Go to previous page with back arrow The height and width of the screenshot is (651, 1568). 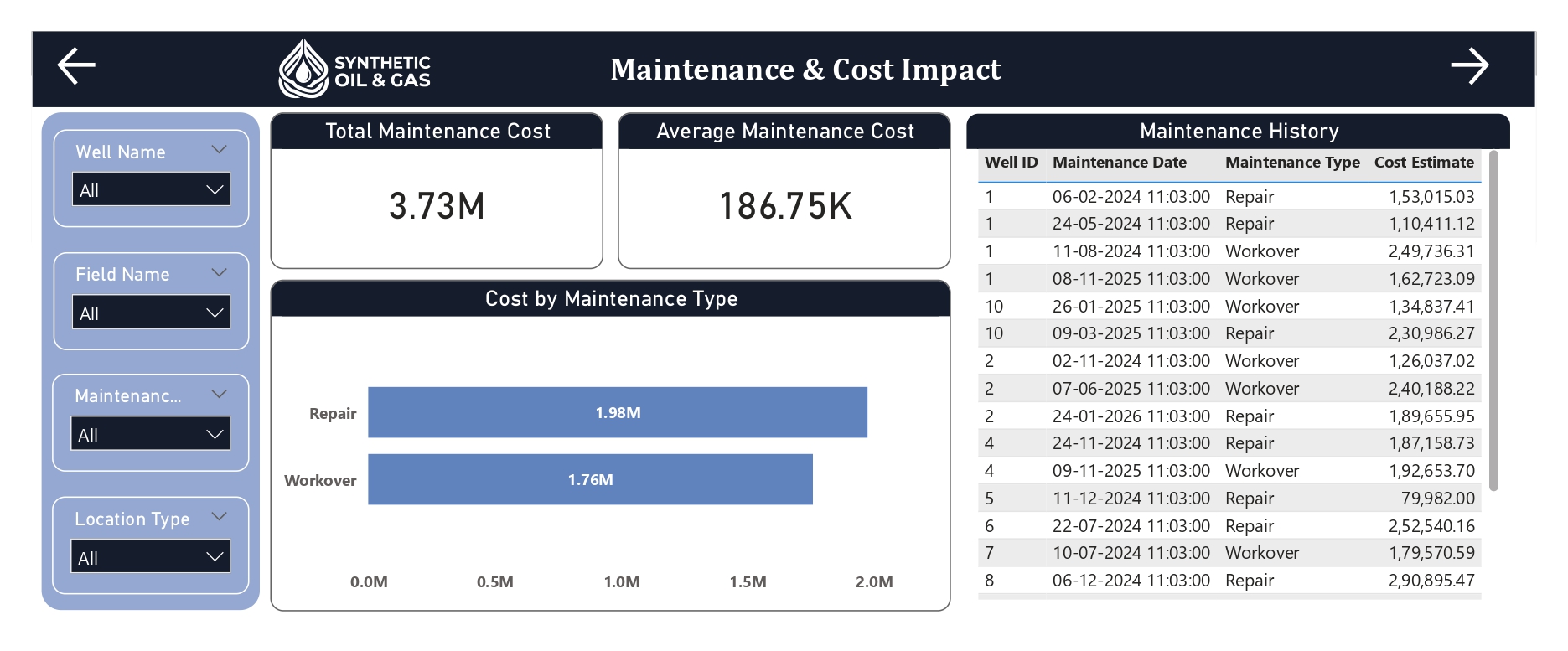[76, 65]
